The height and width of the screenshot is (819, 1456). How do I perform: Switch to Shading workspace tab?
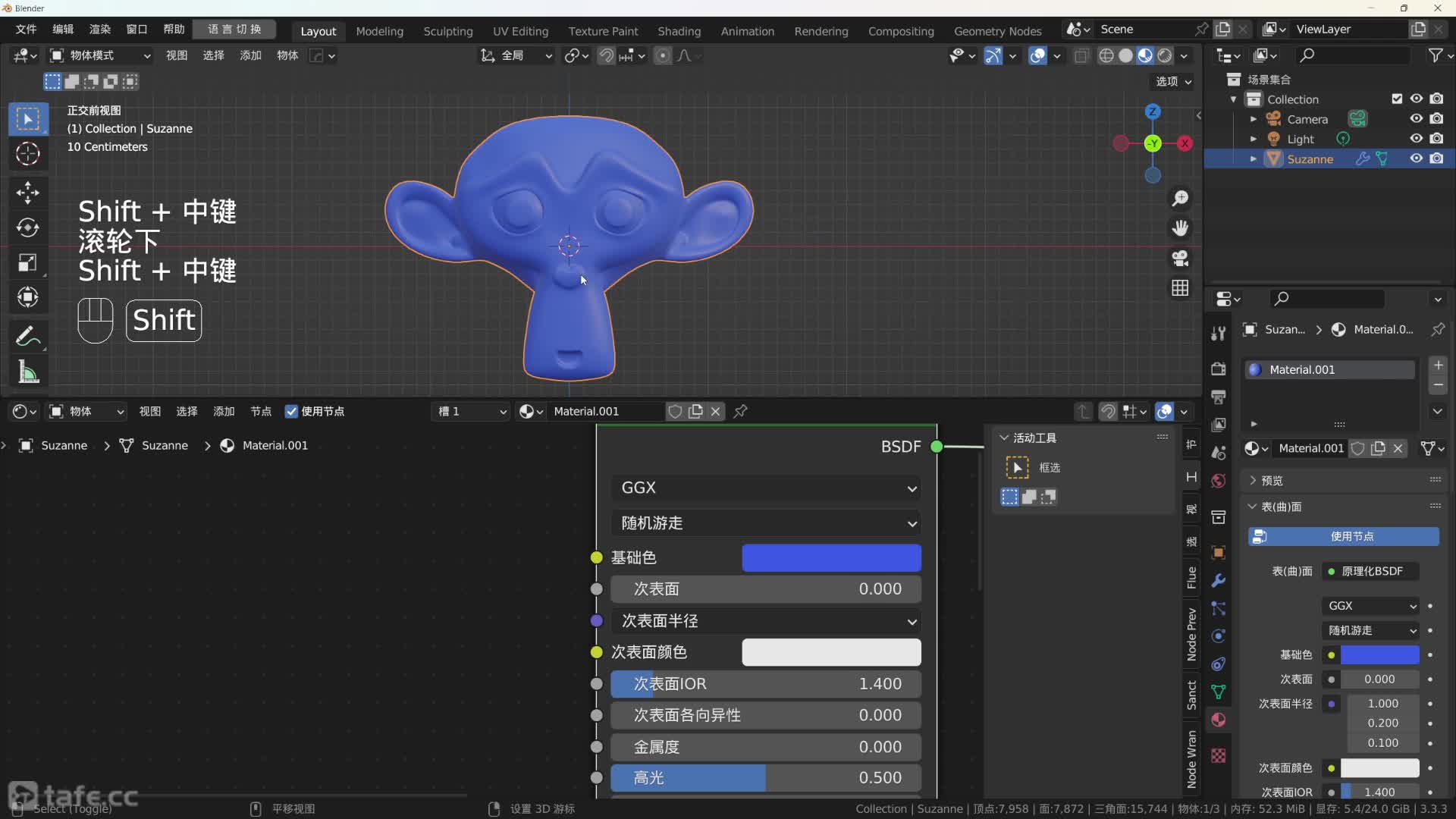(679, 31)
